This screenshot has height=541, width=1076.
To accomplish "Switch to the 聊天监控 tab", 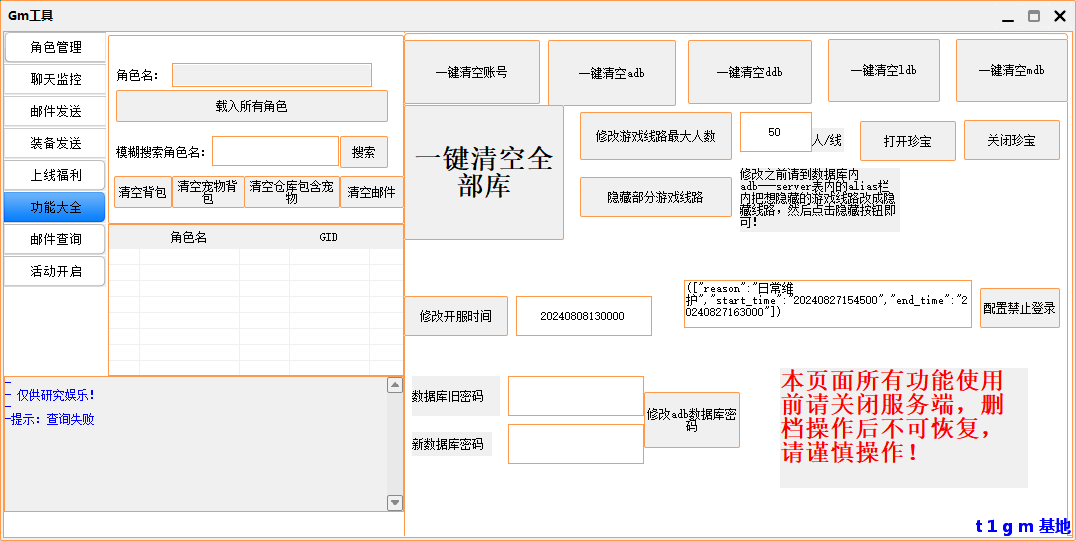I will point(55,79).
